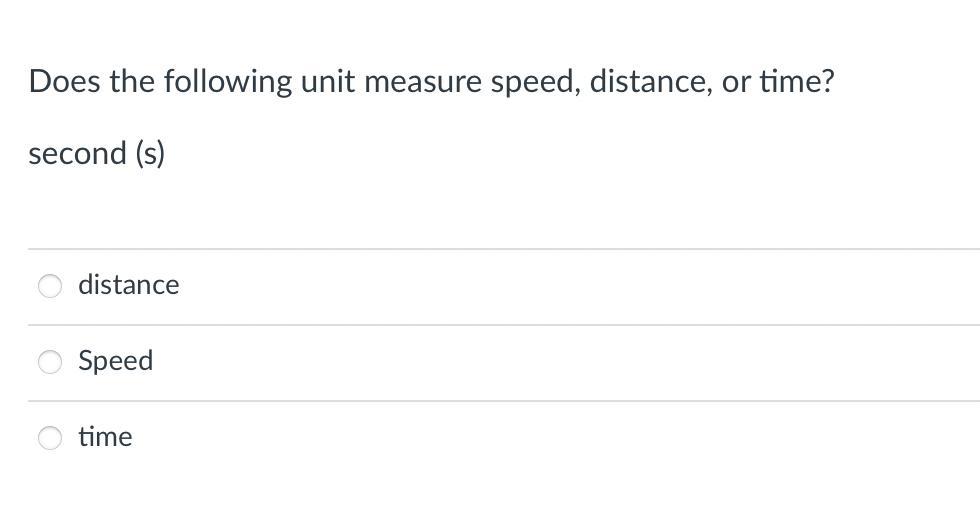Click the word "or" in the question

click(735, 81)
